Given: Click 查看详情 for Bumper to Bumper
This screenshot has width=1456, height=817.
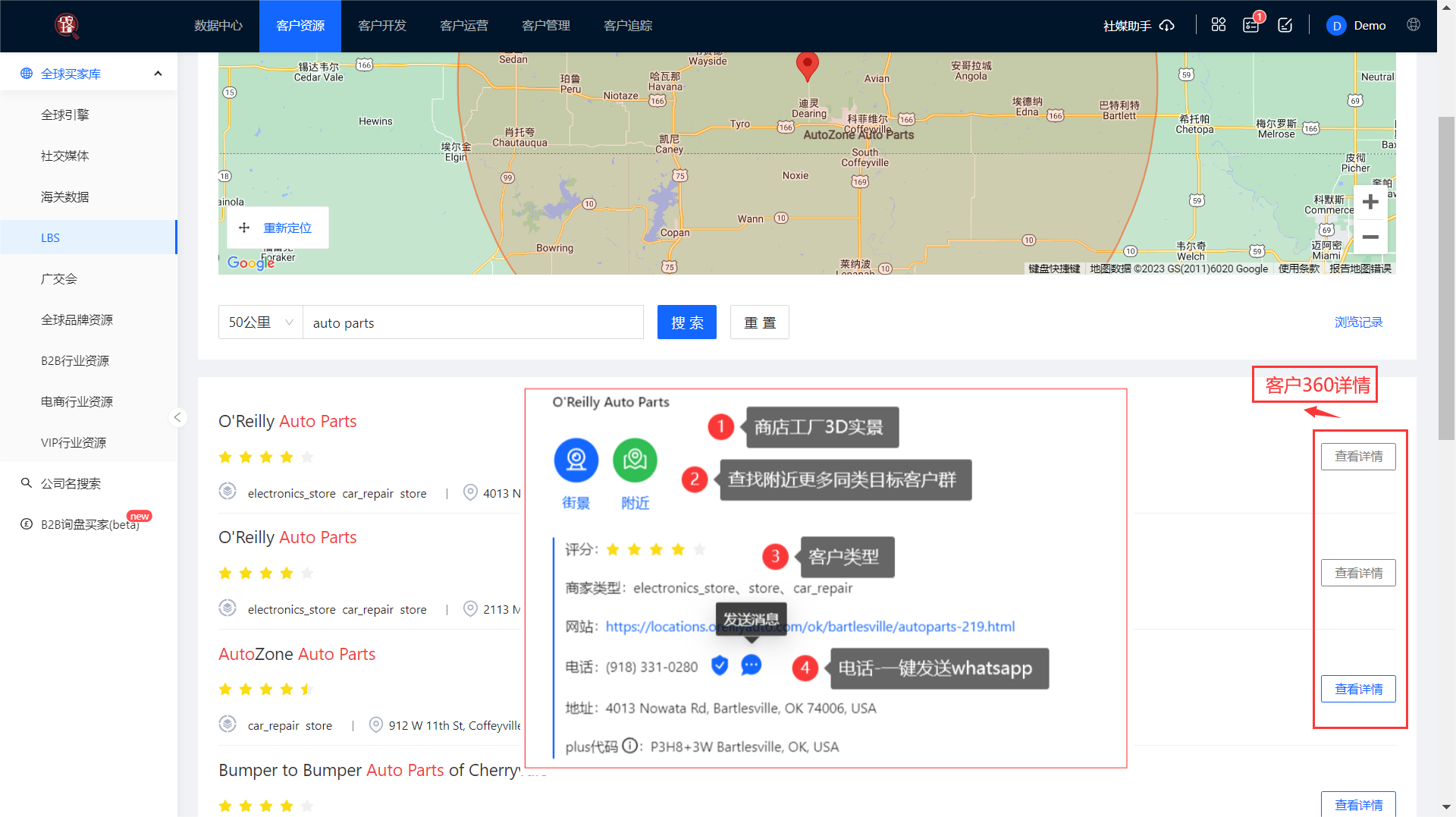Looking at the screenshot, I should coord(1358,804).
